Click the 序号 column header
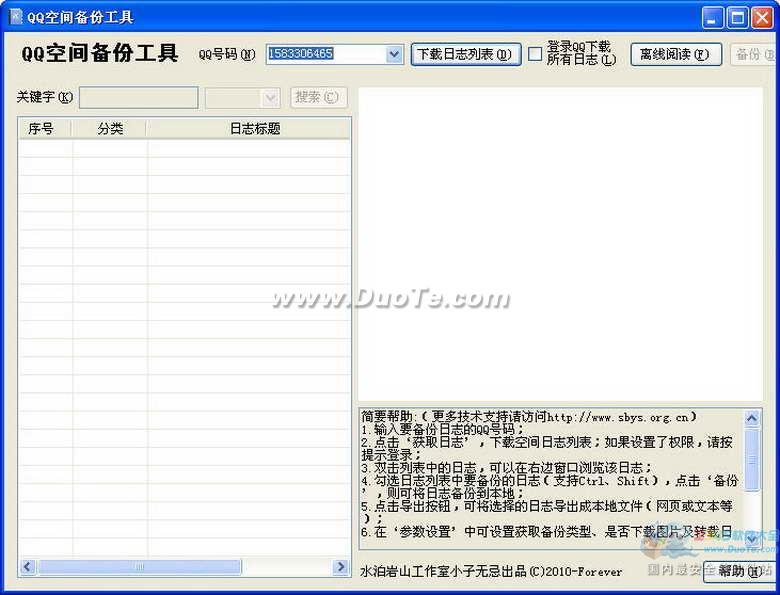This screenshot has width=780, height=595. tap(44, 129)
